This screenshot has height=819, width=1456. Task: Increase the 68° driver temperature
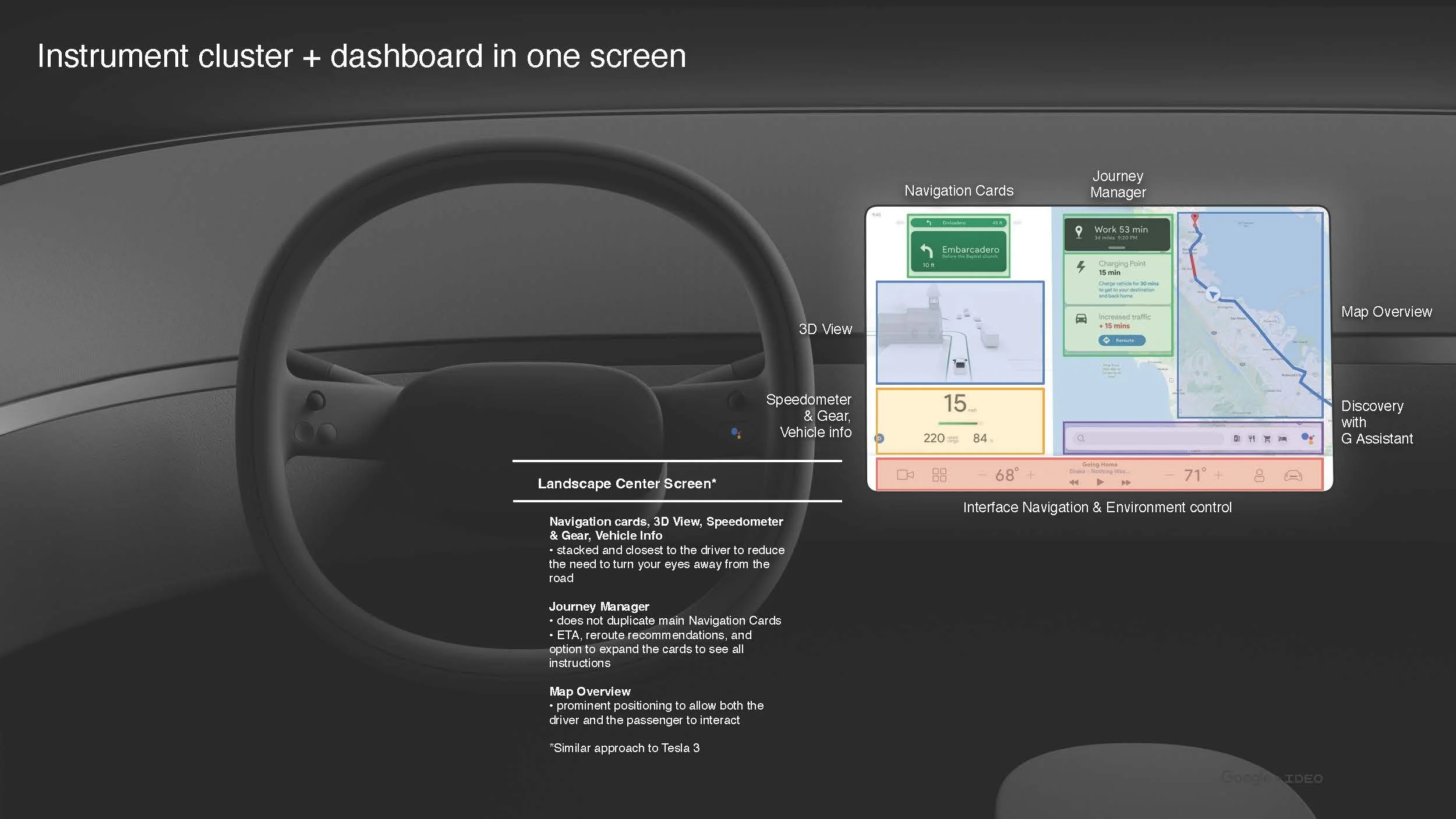pos(1031,475)
